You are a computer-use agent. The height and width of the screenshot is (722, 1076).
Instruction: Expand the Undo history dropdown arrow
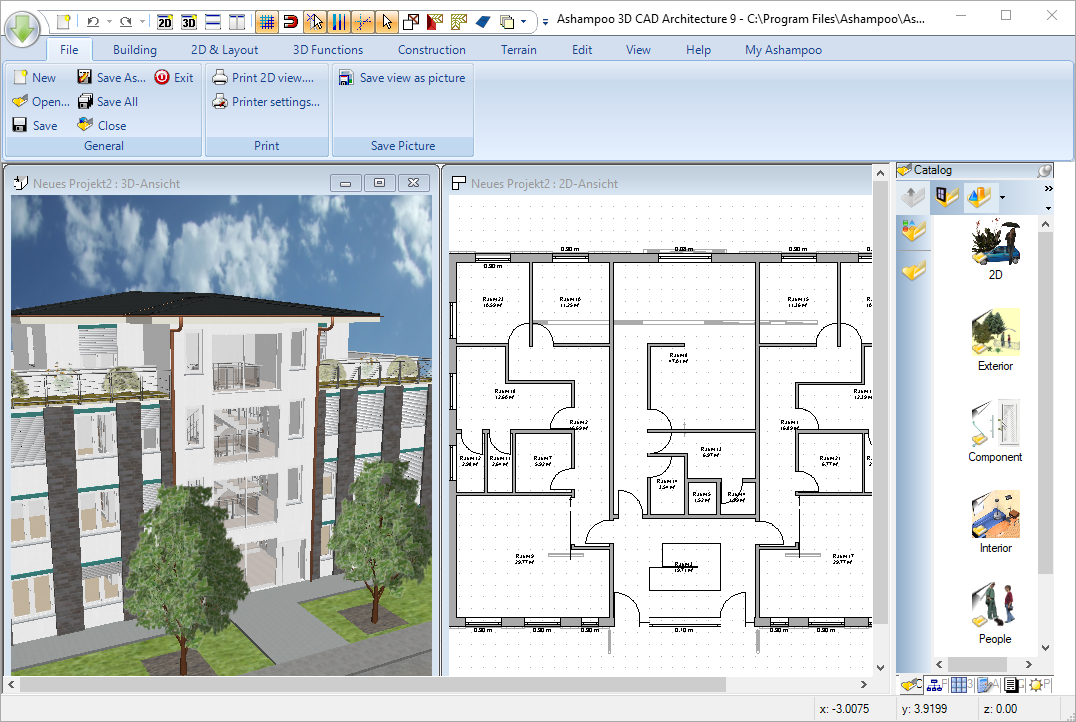tap(107, 20)
